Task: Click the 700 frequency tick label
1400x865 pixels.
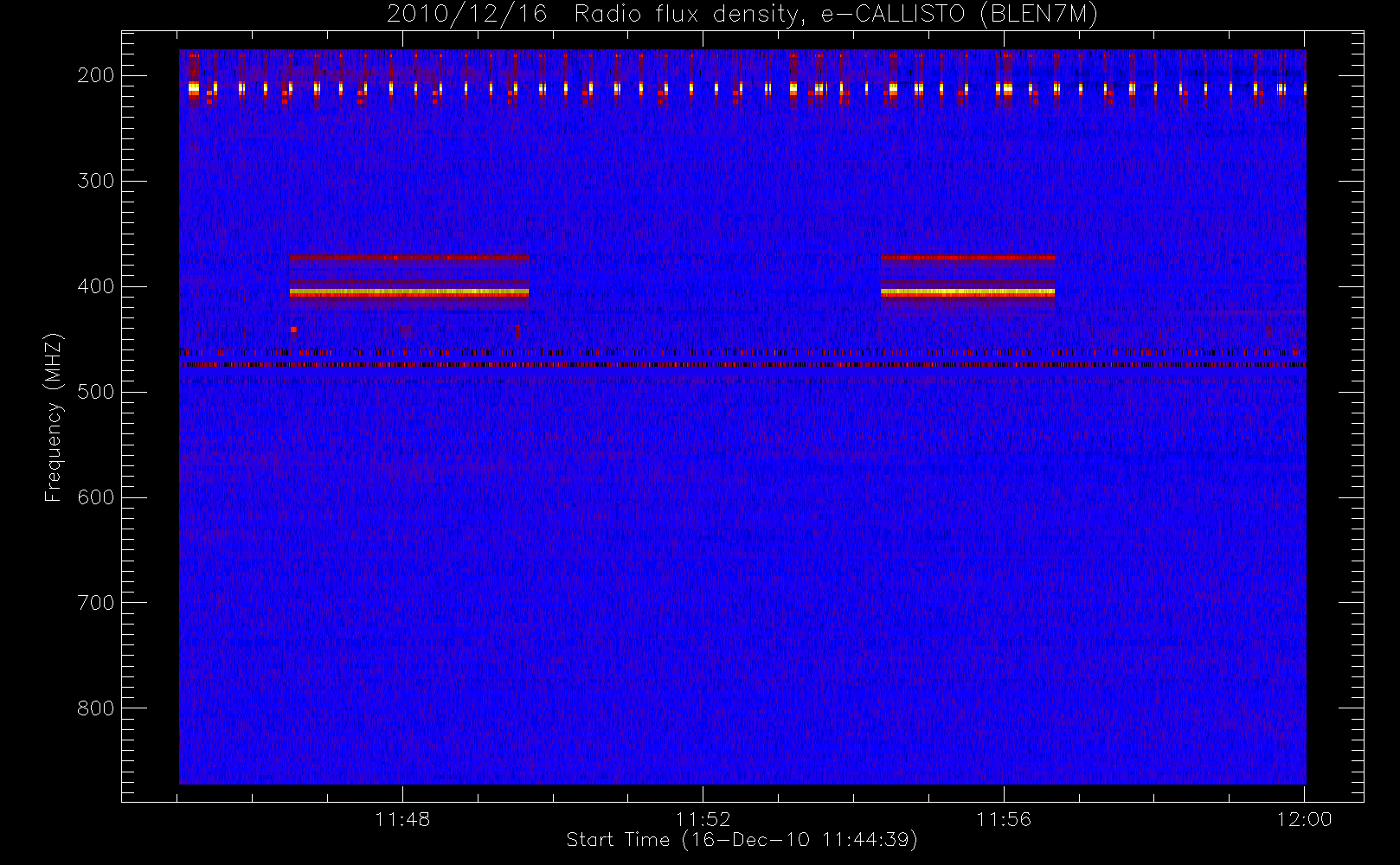Action: (95, 603)
